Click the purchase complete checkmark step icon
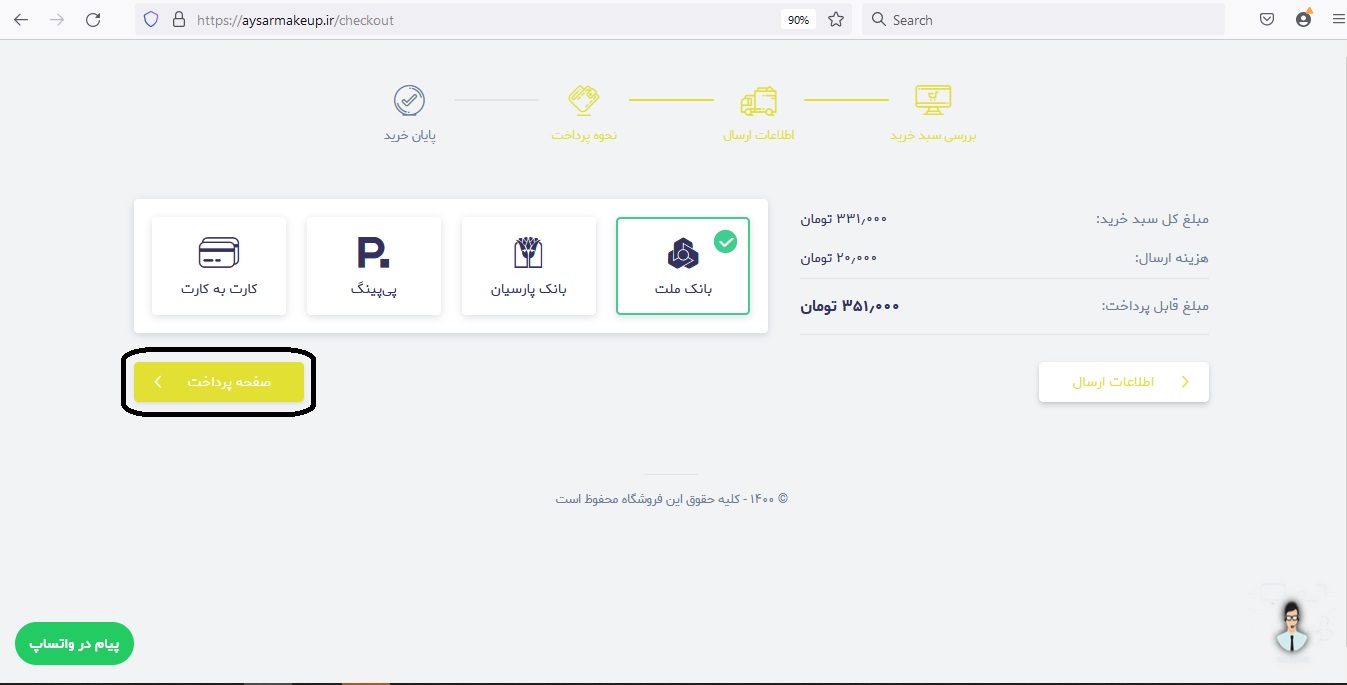Viewport: 1347px width, 685px height. [409, 100]
